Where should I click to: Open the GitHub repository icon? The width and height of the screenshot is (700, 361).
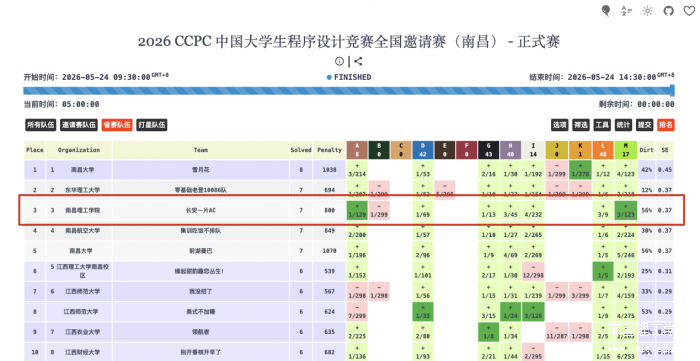pyautogui.click(x=668, y=11)
